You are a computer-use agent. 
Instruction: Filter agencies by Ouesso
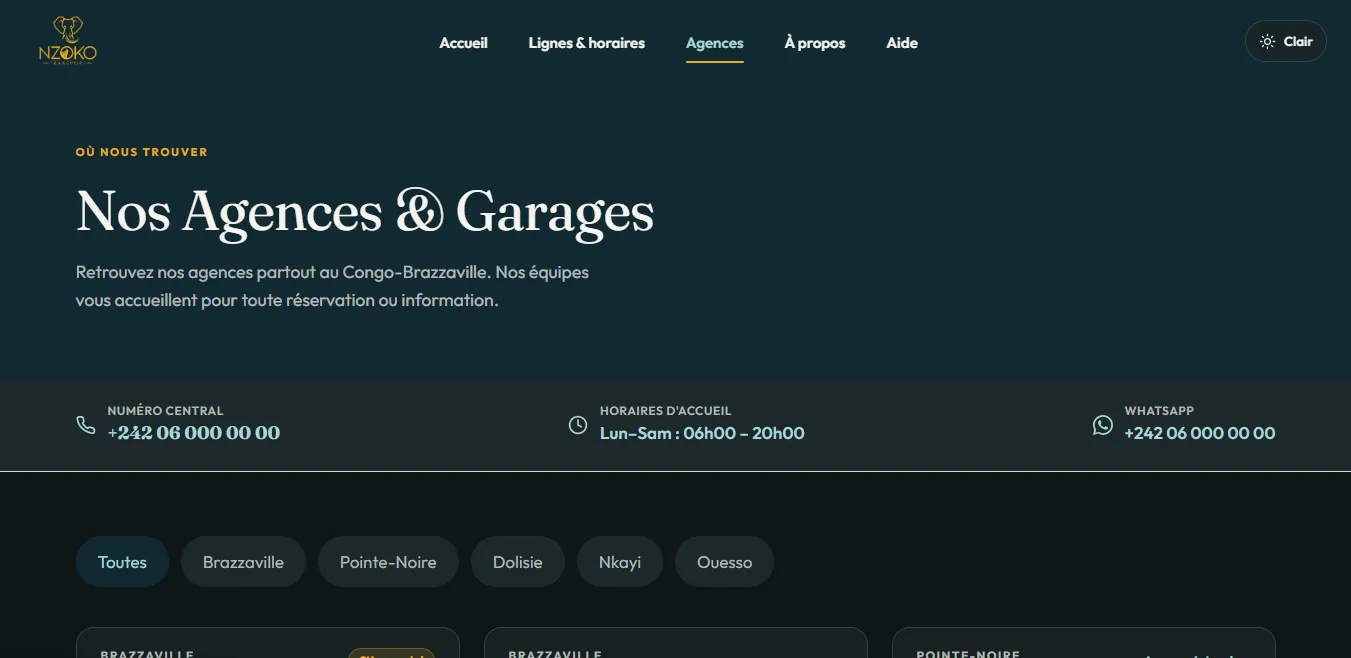[x=725, y=562]
